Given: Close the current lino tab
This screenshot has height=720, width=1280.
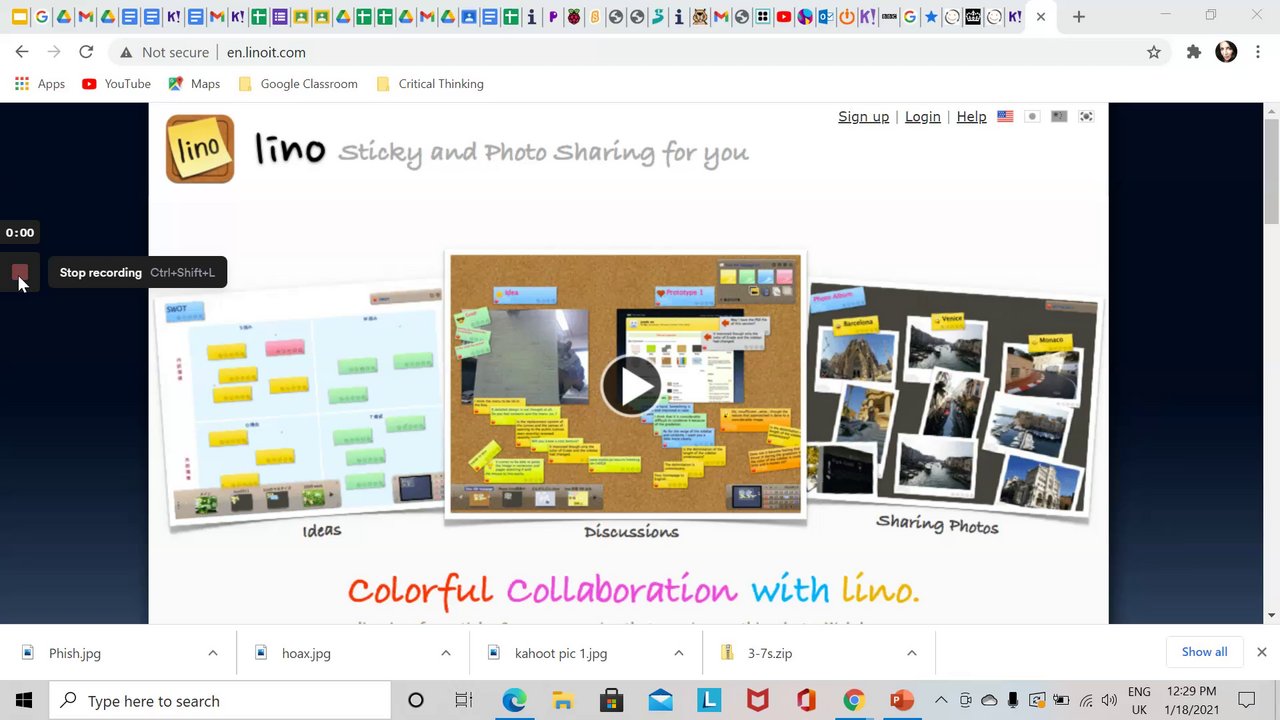Looking at the screenshot, I should click(1041, 17).
